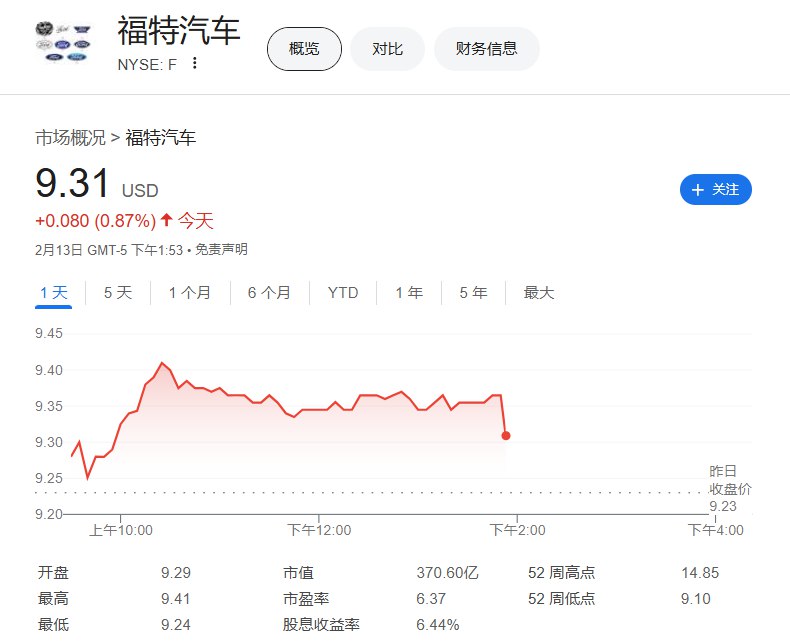The width and height of the screenshot is (790, 641).
Task: Click the NYSE: F ticker label
Action: pos(147,65)
